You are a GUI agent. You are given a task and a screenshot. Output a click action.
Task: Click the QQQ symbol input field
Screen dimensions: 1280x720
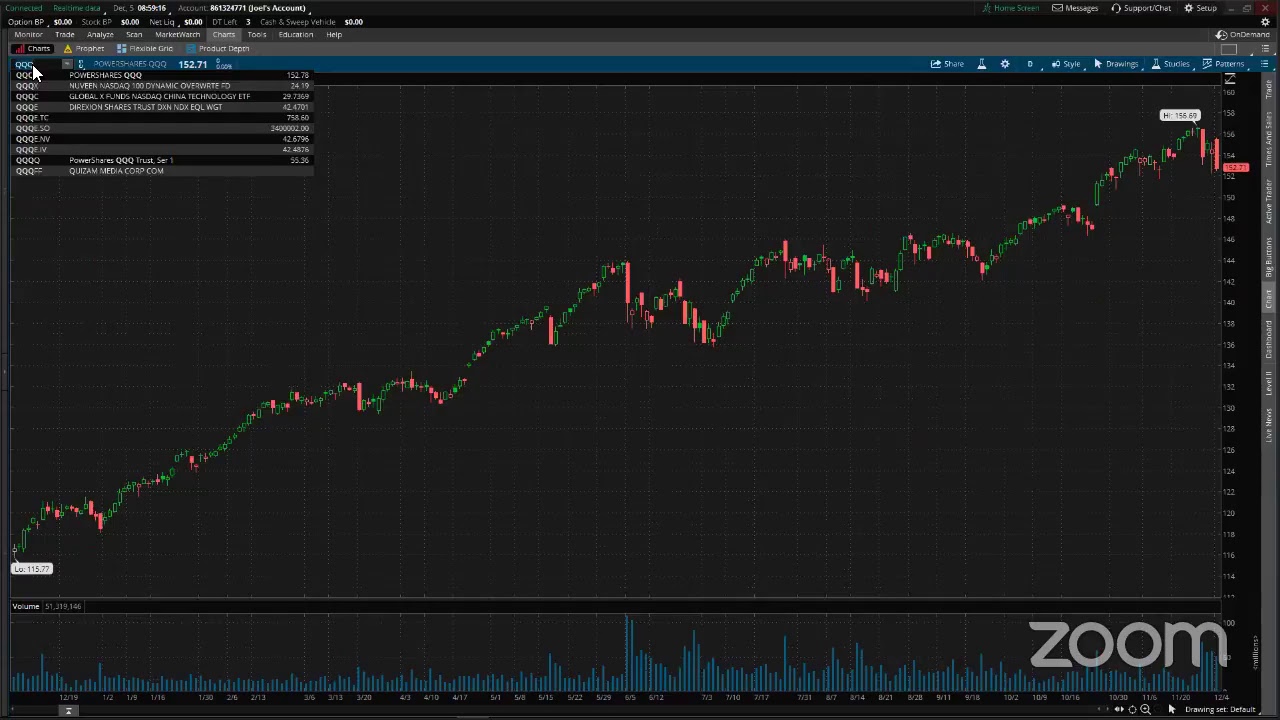(36, 64)
